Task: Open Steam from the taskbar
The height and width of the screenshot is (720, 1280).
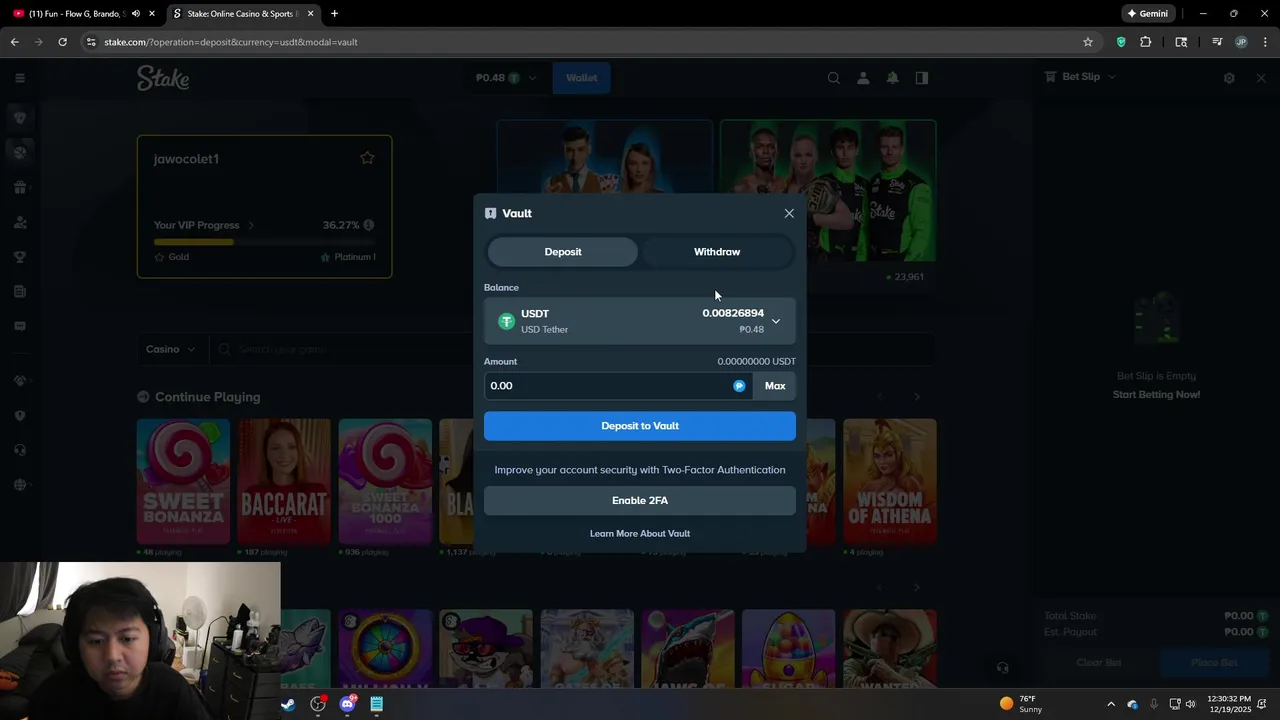Action: [287, 704]
